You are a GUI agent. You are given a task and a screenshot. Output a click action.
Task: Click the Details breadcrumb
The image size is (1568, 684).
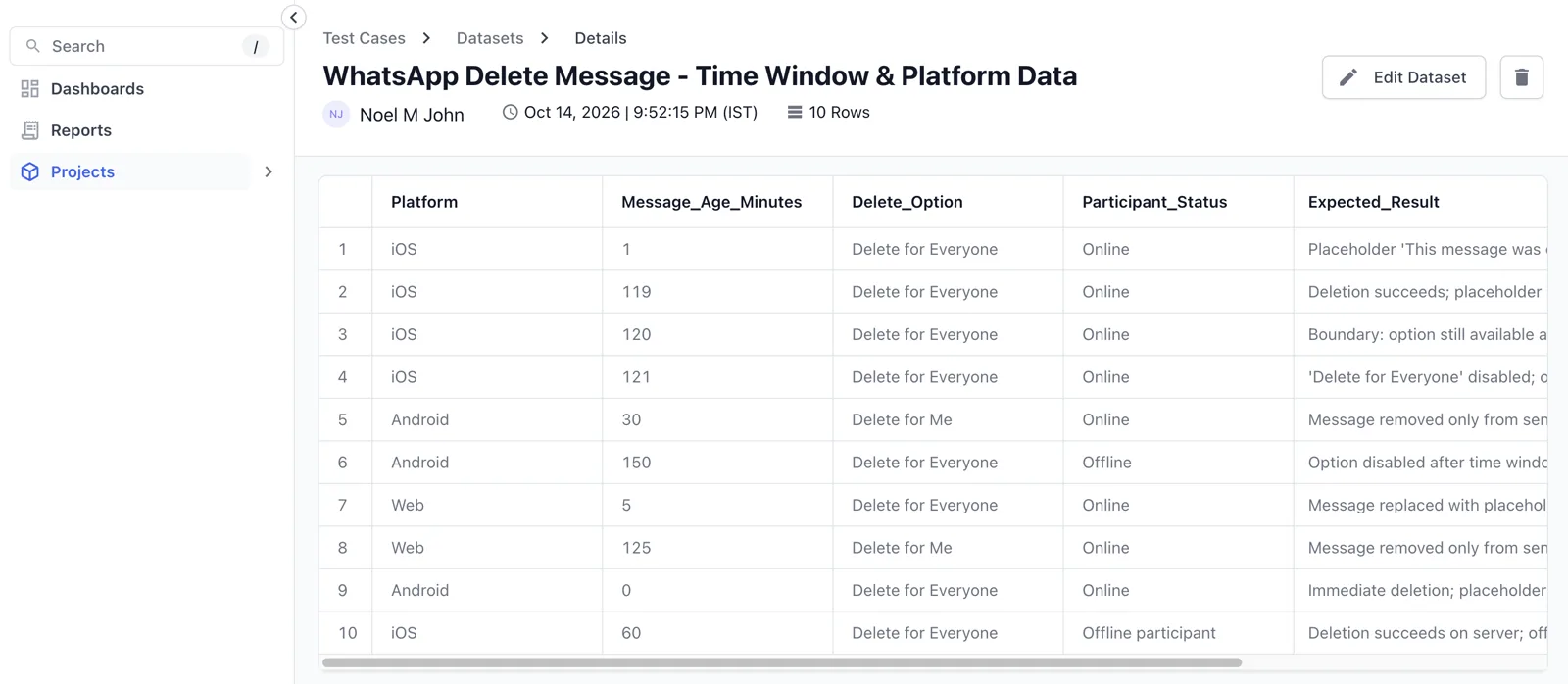[601, 38]
